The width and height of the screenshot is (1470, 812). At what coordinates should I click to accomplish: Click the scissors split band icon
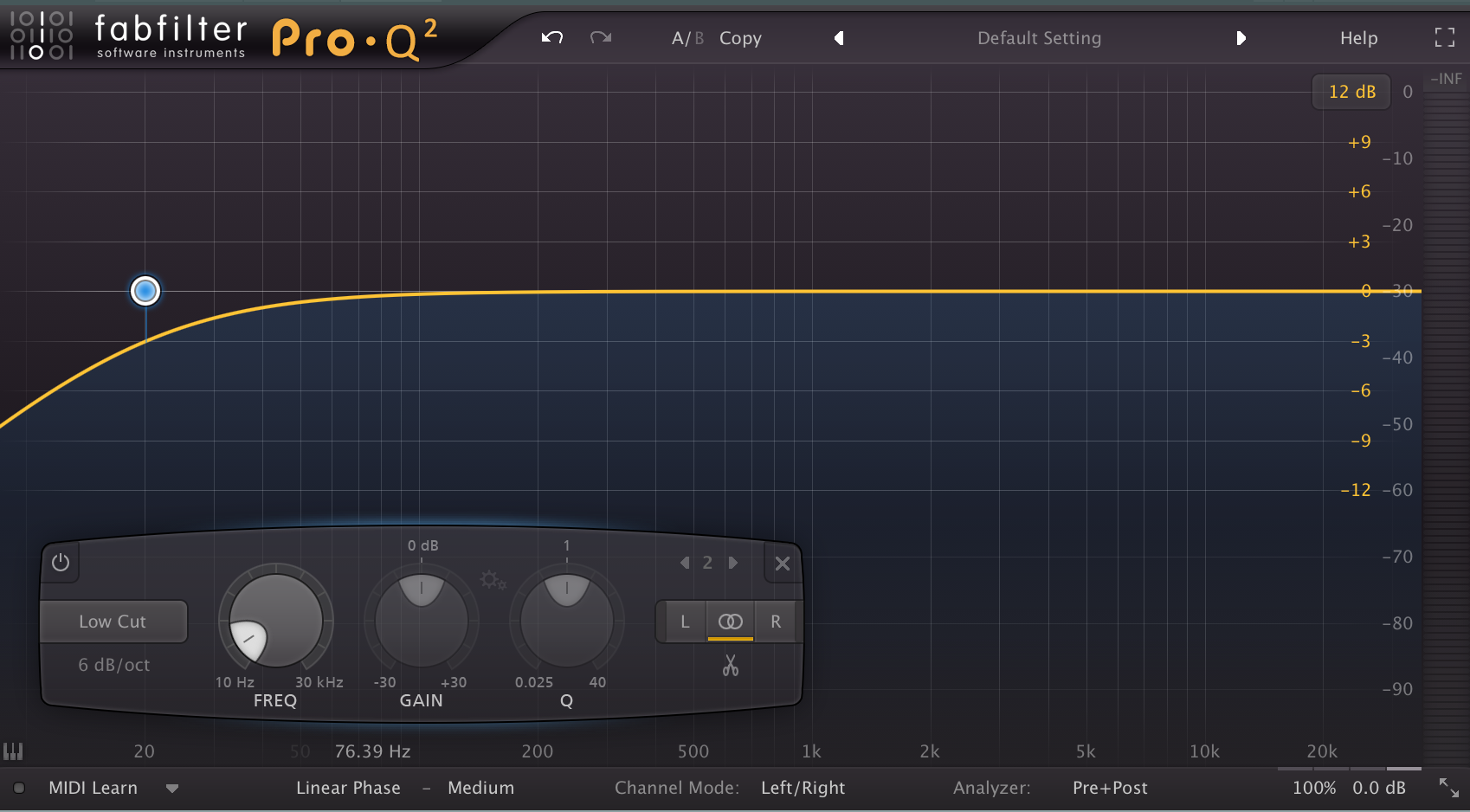pyautogui.click(x=731, y=666)
